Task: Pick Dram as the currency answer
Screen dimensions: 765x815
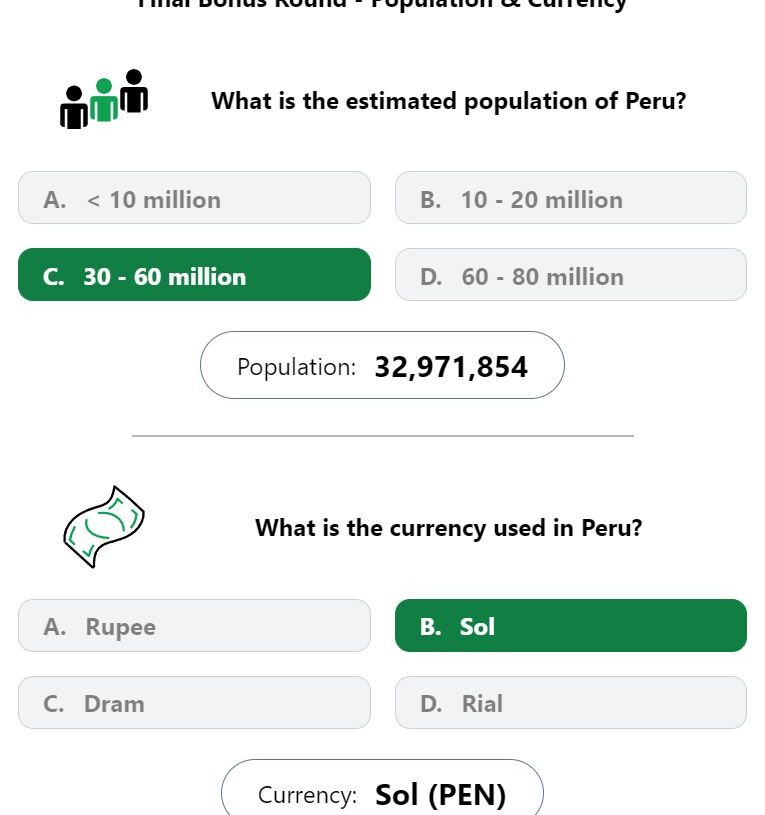Action: click(194, 702)
